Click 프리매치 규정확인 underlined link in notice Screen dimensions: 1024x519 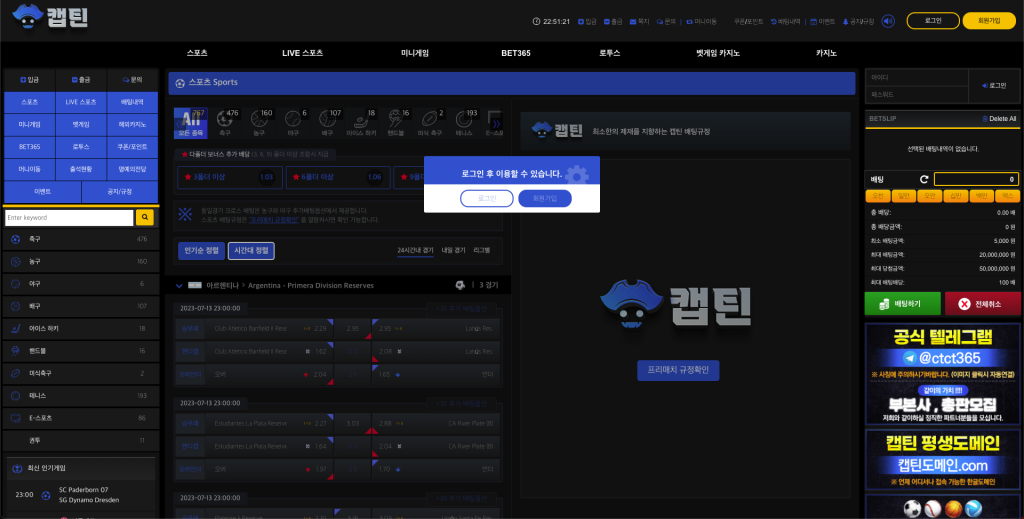pyautogui.click(x=274, y=220)
